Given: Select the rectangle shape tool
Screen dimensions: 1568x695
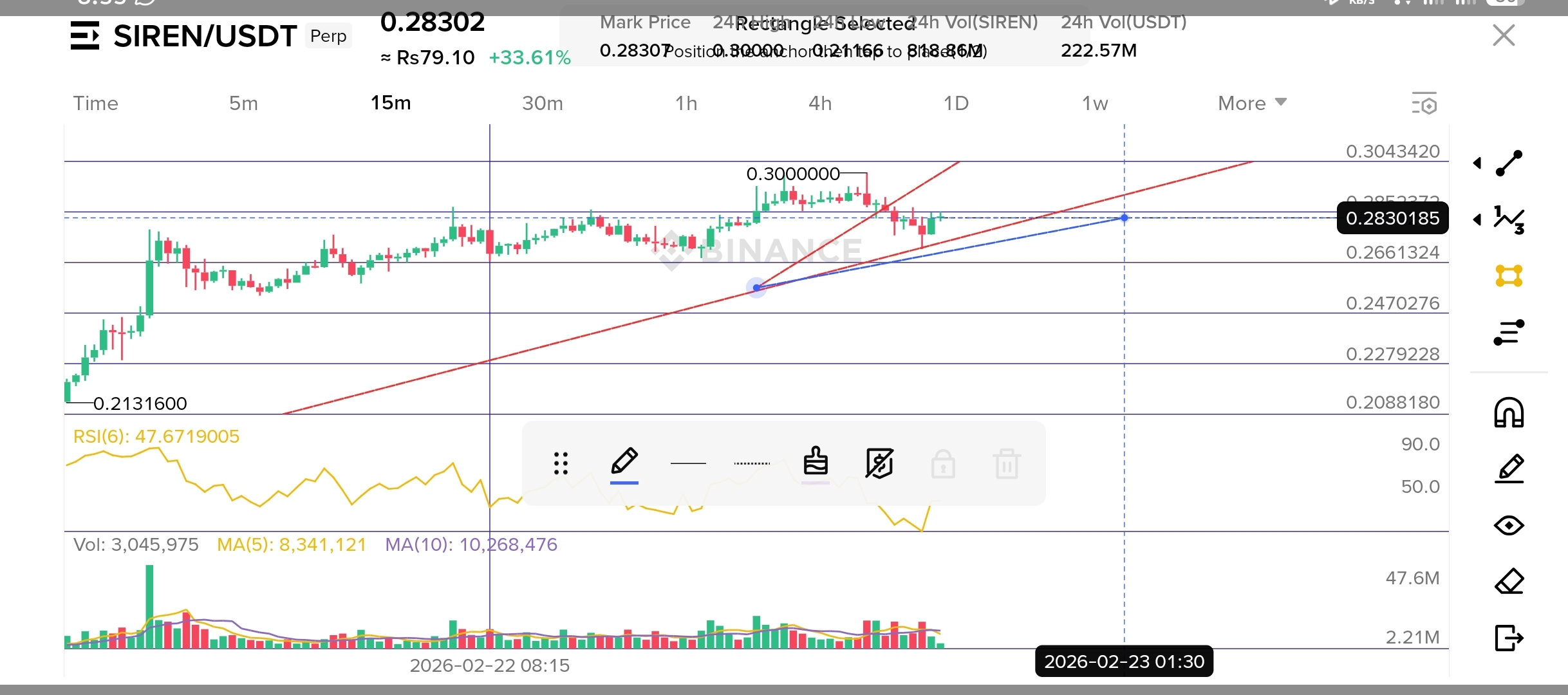Looking at the screenshot, I should tap(1509, 276).
